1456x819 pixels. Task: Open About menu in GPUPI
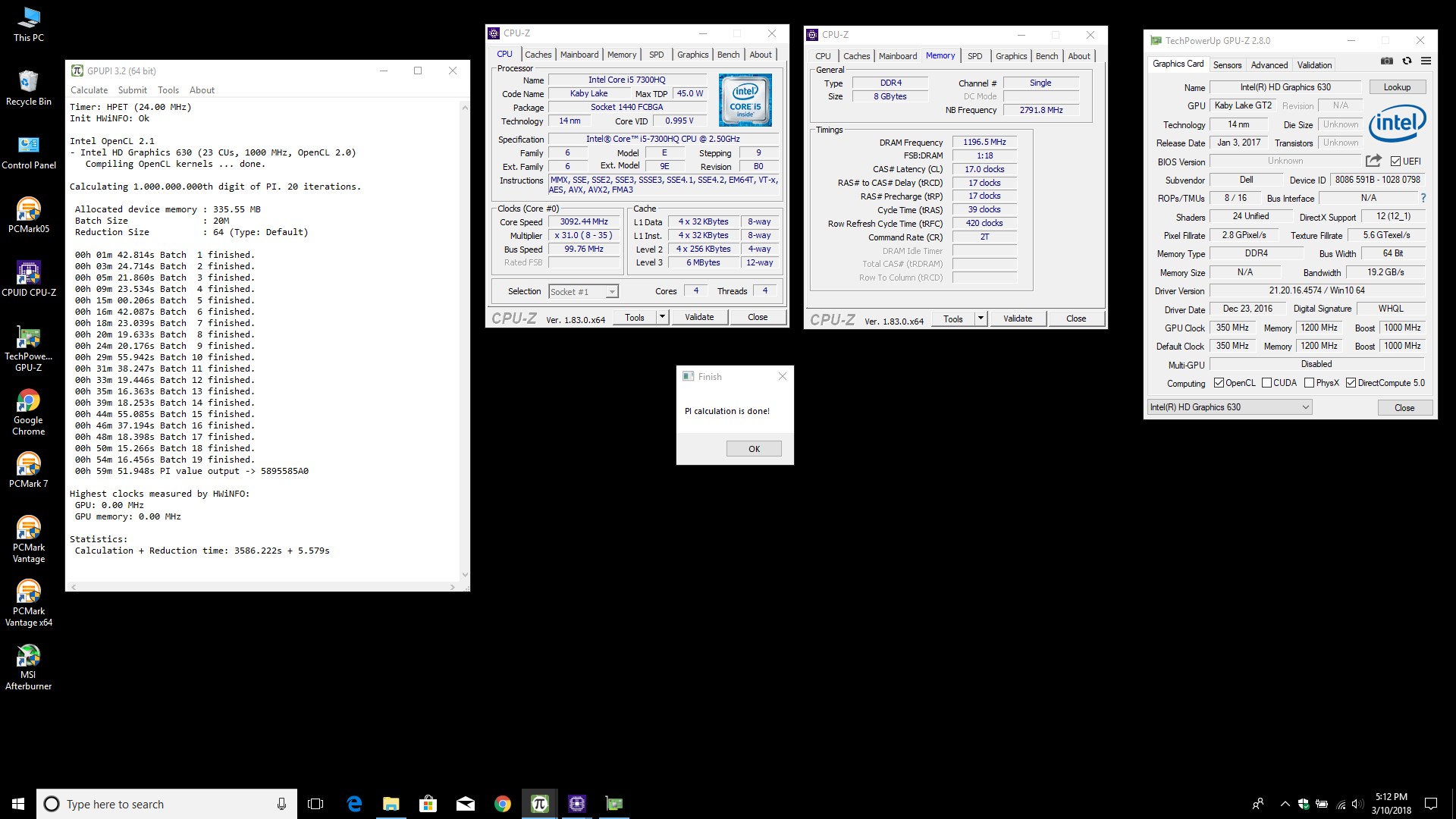[202, 89]
